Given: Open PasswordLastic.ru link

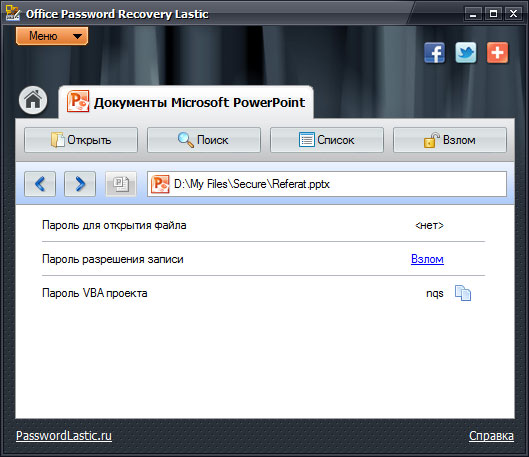Looking at the screenshot, I should [x=64, y=436].
